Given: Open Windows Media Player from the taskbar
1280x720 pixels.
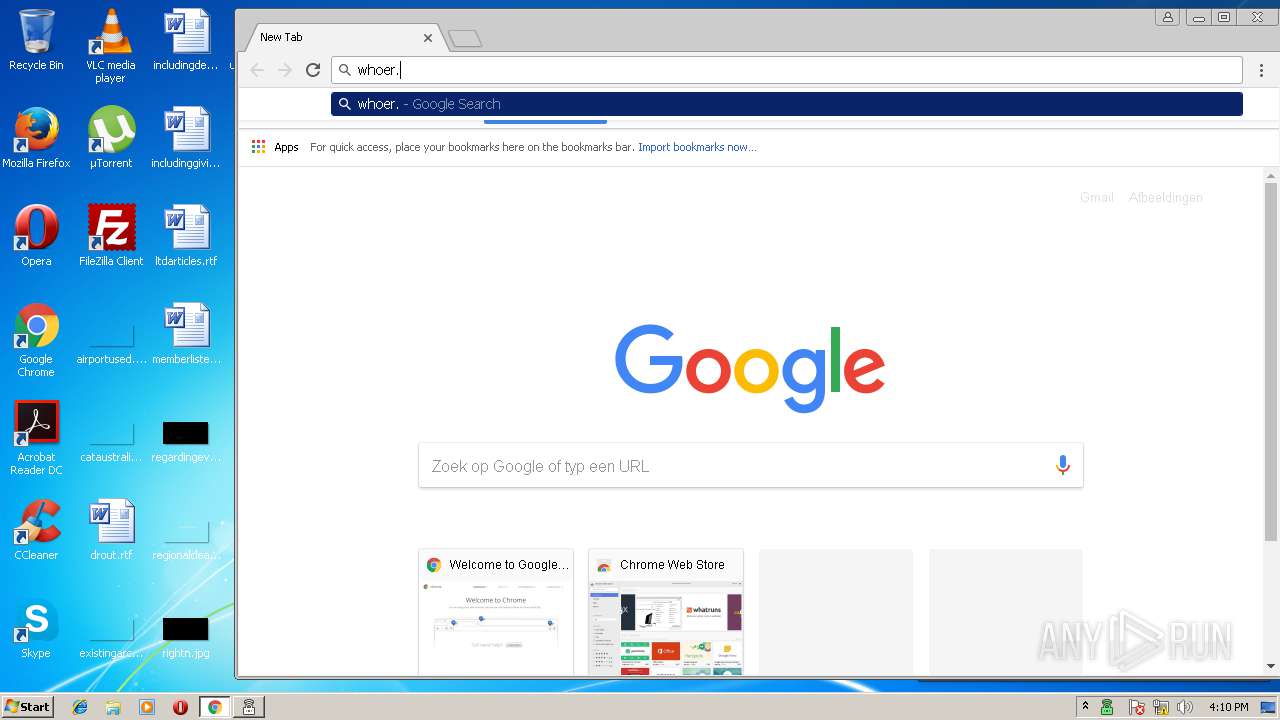Looking at the screenshot, I should coord(146,707).
